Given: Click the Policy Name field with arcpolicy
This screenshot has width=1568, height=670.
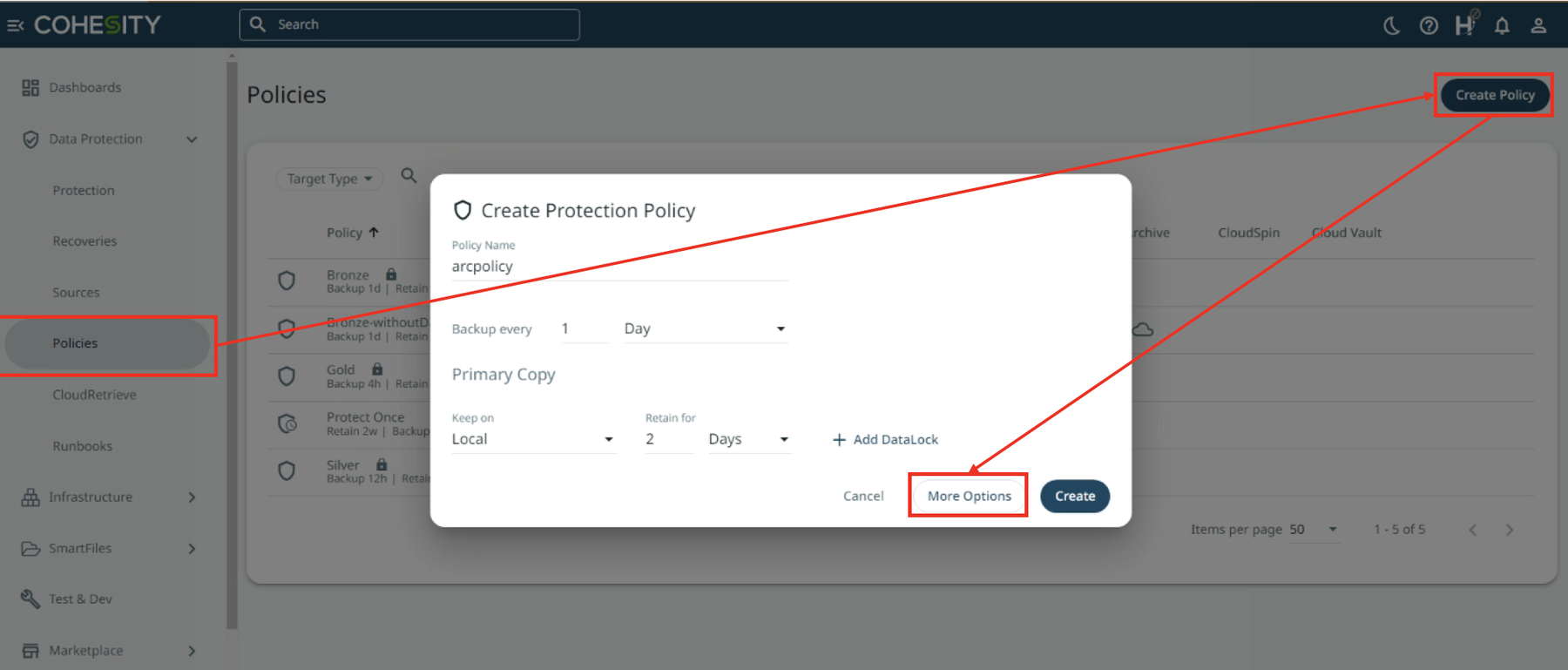Looking at the screenshot, I should tap(619, 267).
